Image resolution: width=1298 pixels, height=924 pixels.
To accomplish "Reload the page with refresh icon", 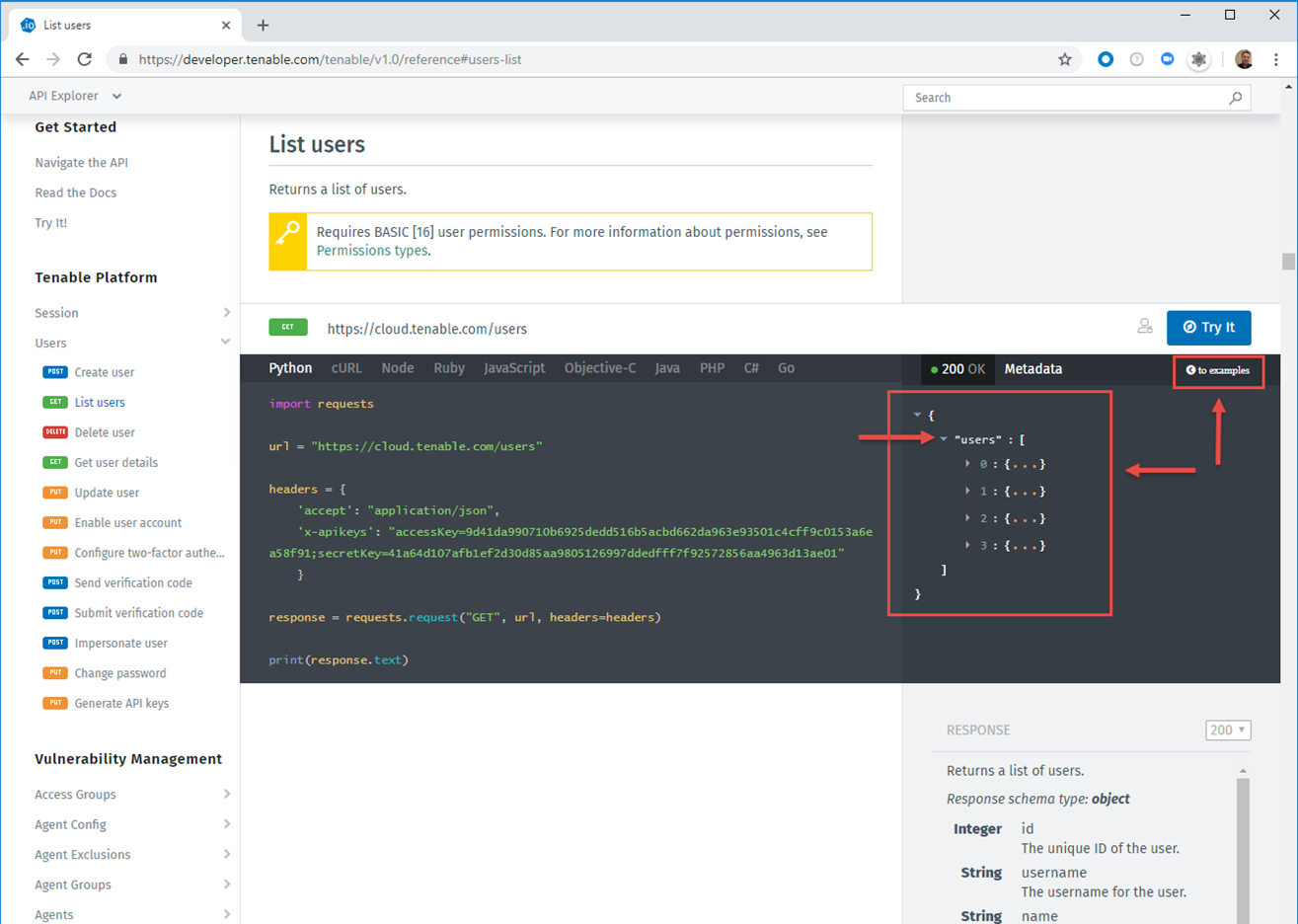I will pos(85,59).
